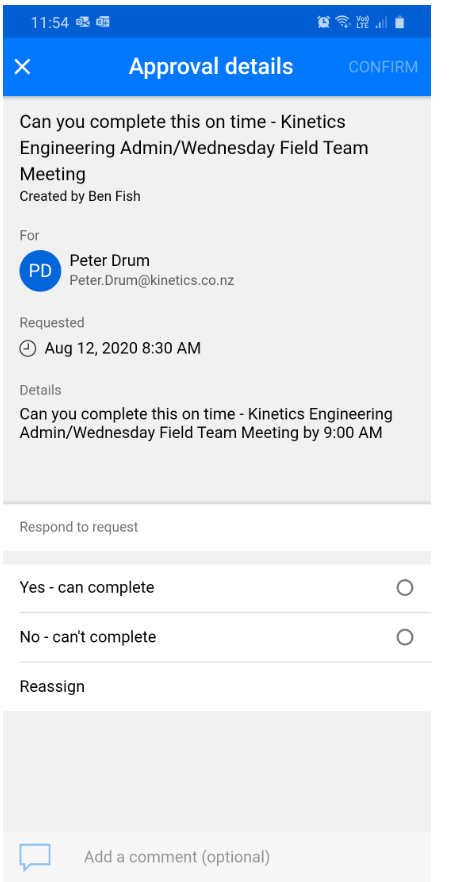The height and width of the screenshot is (882, 464).
Task: Tap the 'Yes - can complete' row label
Action: pyautogui.click(x=87, y=588)
